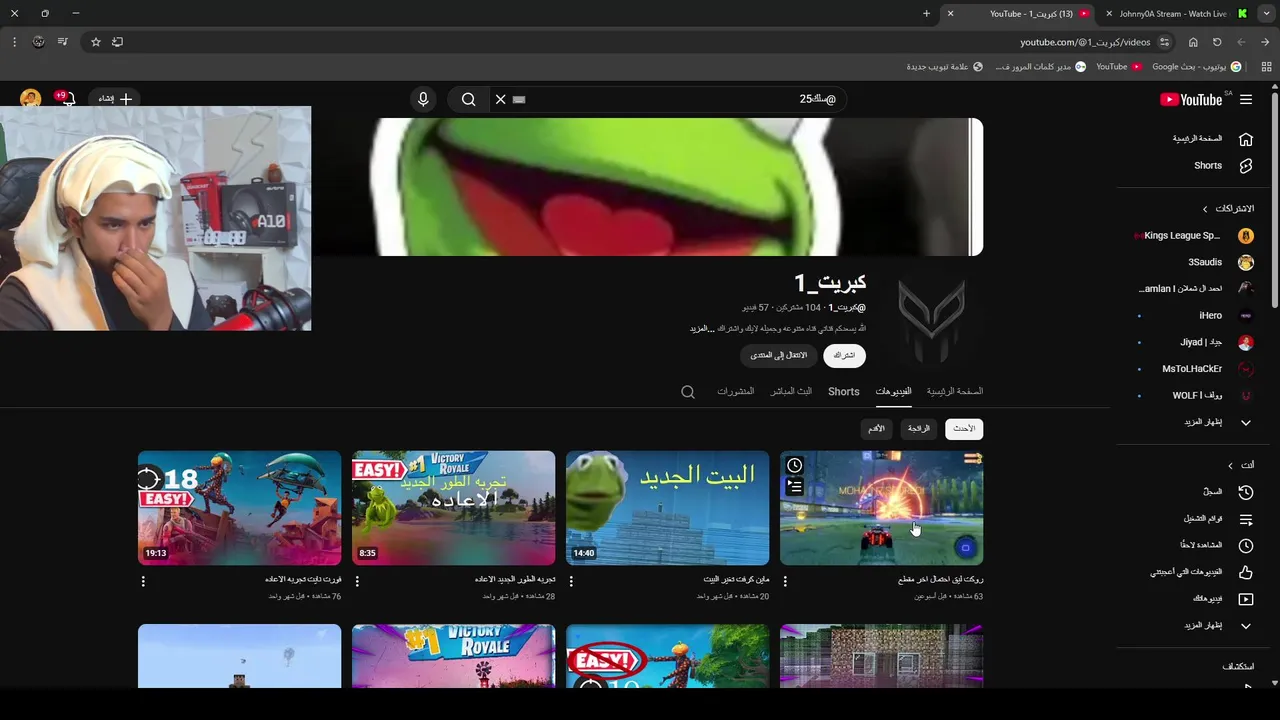
Task: Open the YouTube bookmark in bookmarks bar
Action: coord(1119,67)
